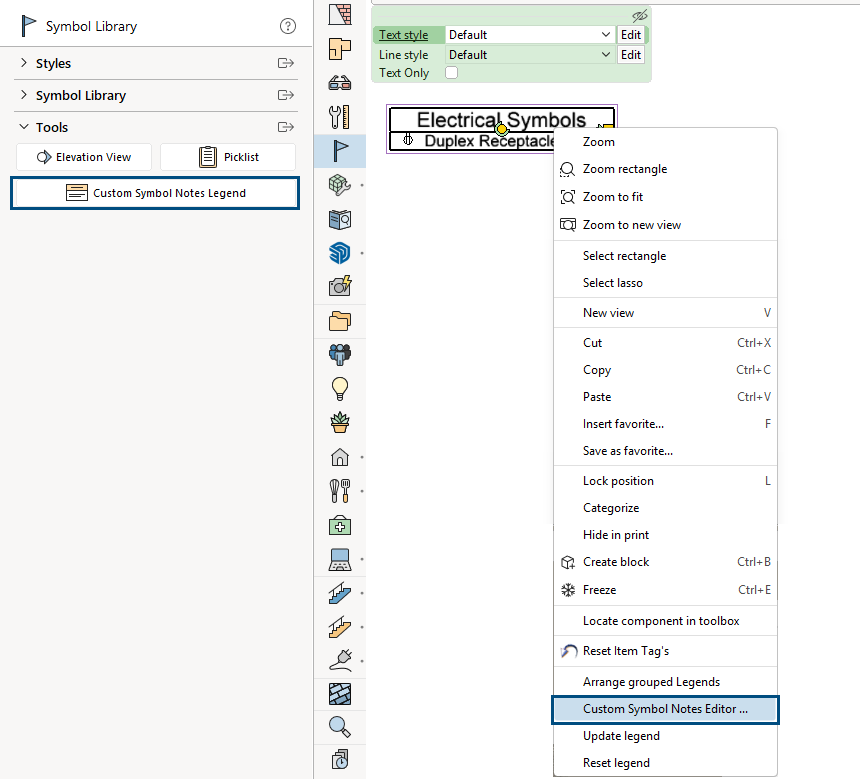The image size is (860, 779).
Task: Open the blue tile pattern icon
Action: [x=340, y=695]
